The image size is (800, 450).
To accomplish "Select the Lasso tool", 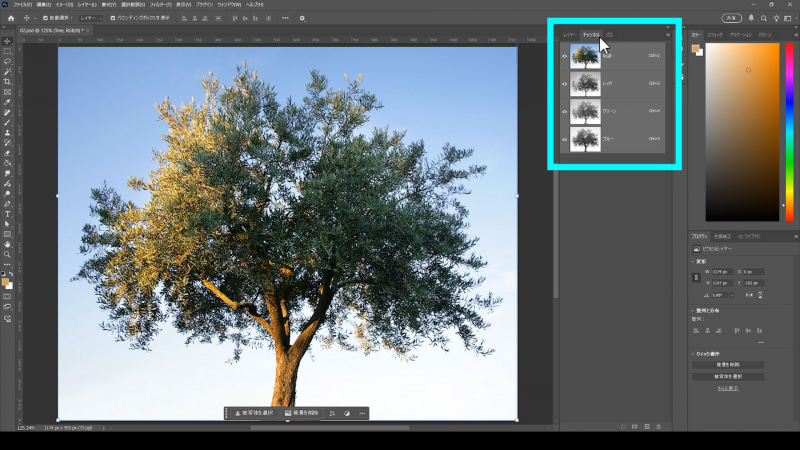I will point(7,61).
